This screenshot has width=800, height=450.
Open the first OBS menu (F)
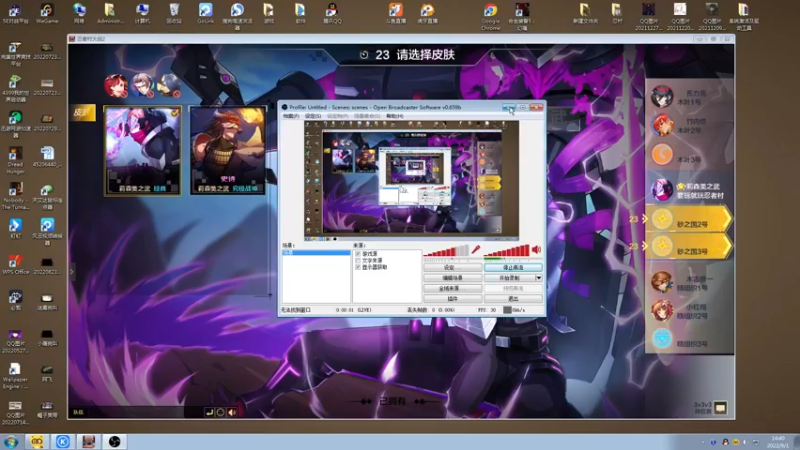point(291,116)
